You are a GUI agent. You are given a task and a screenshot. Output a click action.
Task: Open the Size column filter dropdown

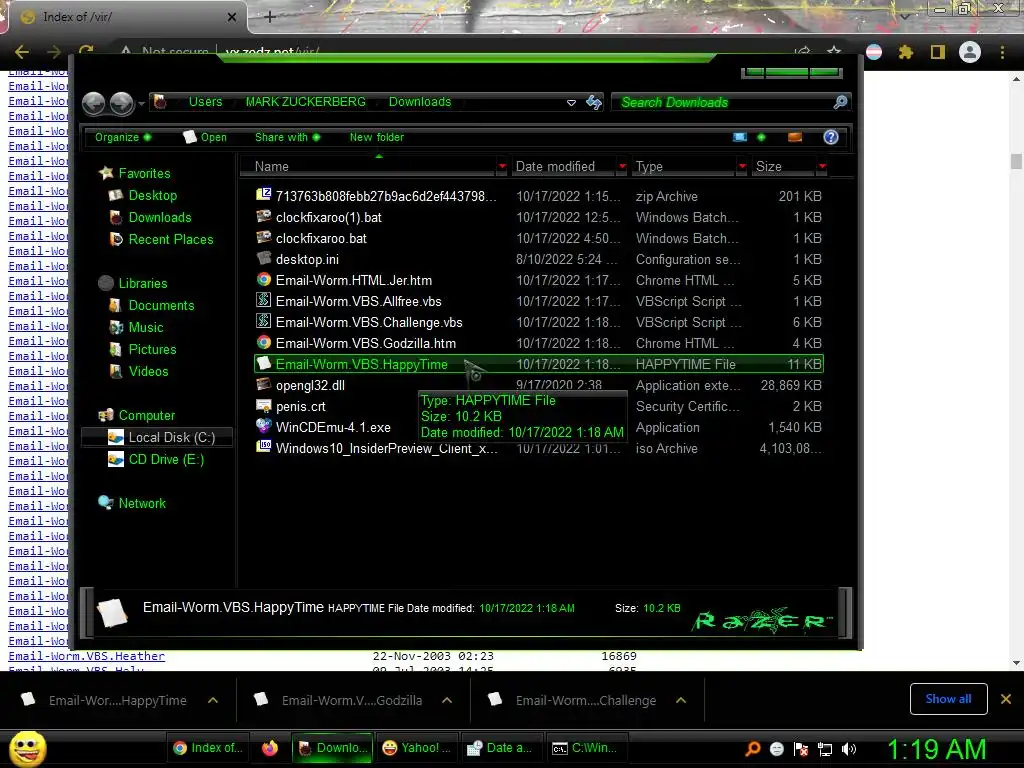pyautogui.click(x=822, y=167)
